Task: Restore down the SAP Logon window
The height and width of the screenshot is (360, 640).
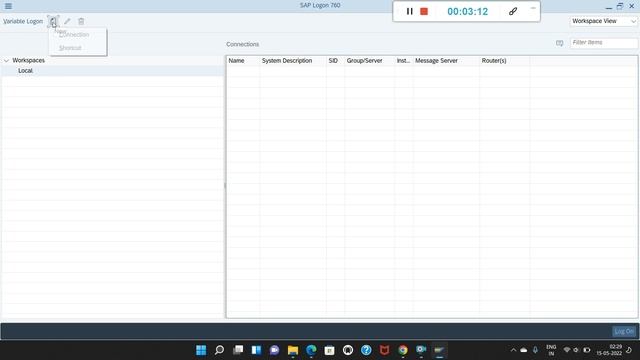Action: 620,6
